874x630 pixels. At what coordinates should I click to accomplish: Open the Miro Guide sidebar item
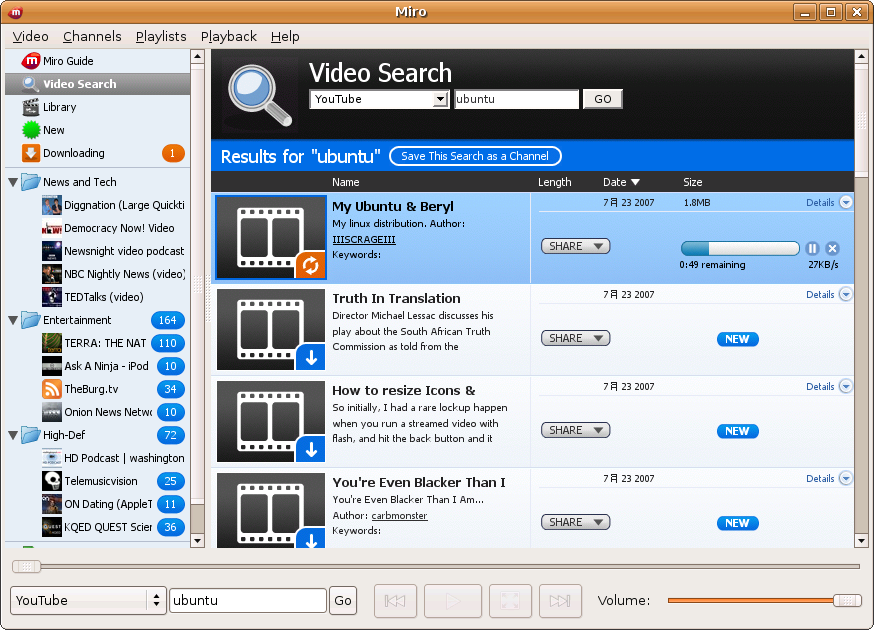pos(98,61)
